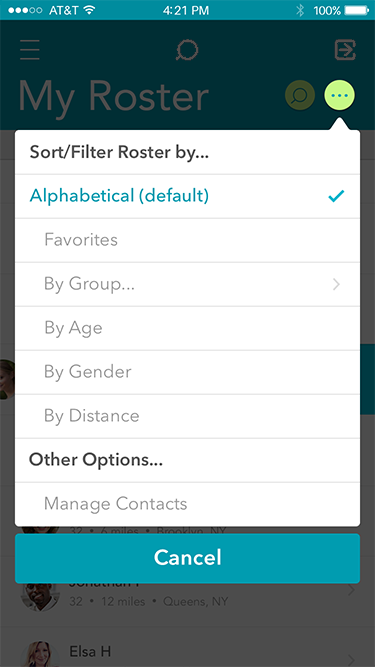Tap the chat bubble icon in header
The height and width of the screenshot is (667, 375).
187,51
